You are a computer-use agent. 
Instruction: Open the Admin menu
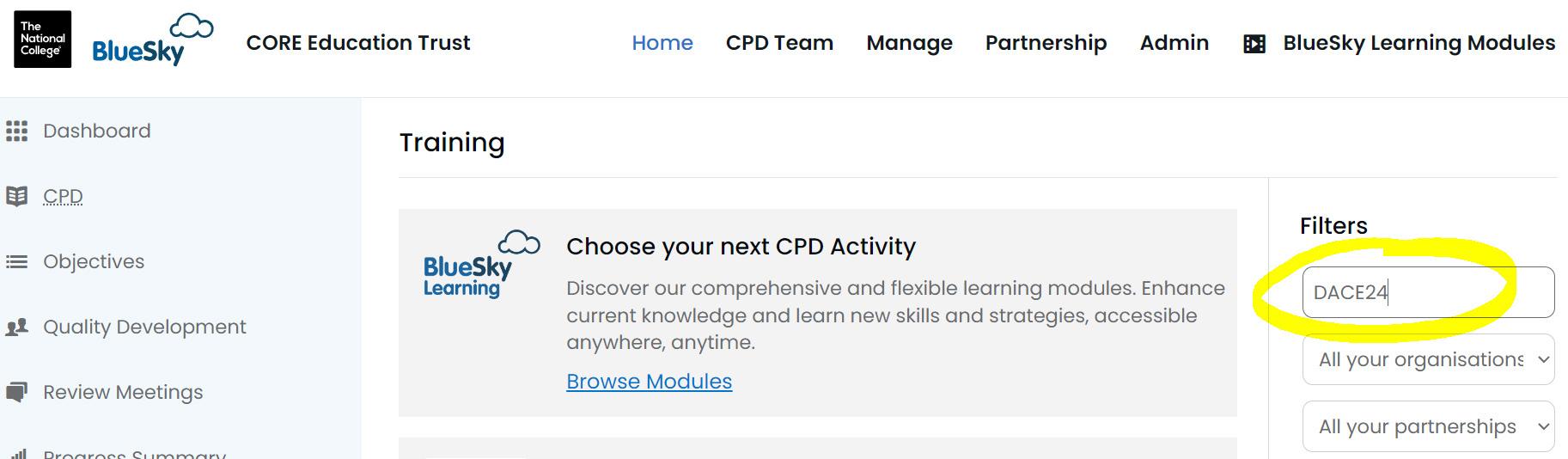(1174, 43)
